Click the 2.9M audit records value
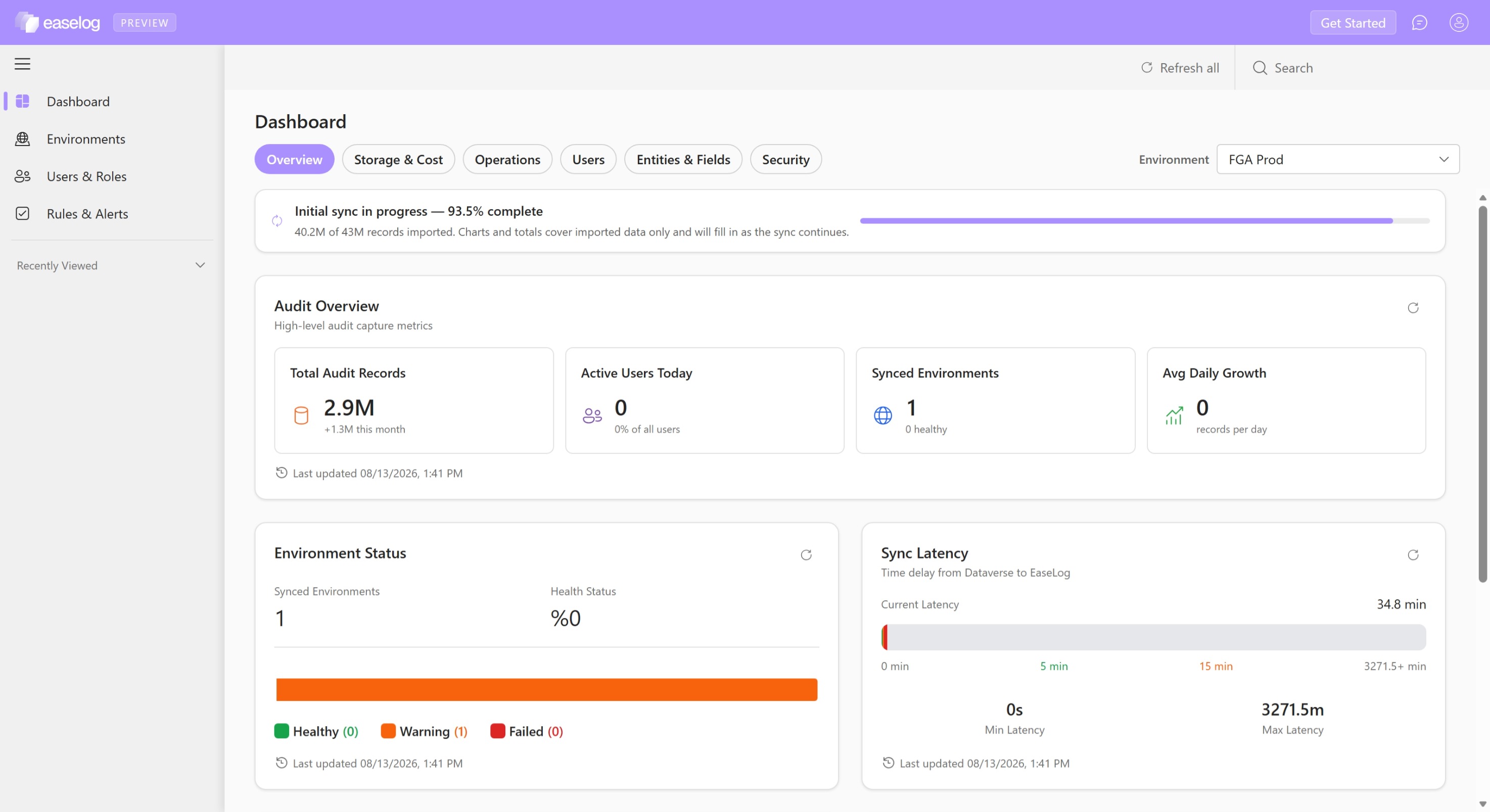Screen dimensions: 1490x812 pyautogui.click(x=349, y=408)
